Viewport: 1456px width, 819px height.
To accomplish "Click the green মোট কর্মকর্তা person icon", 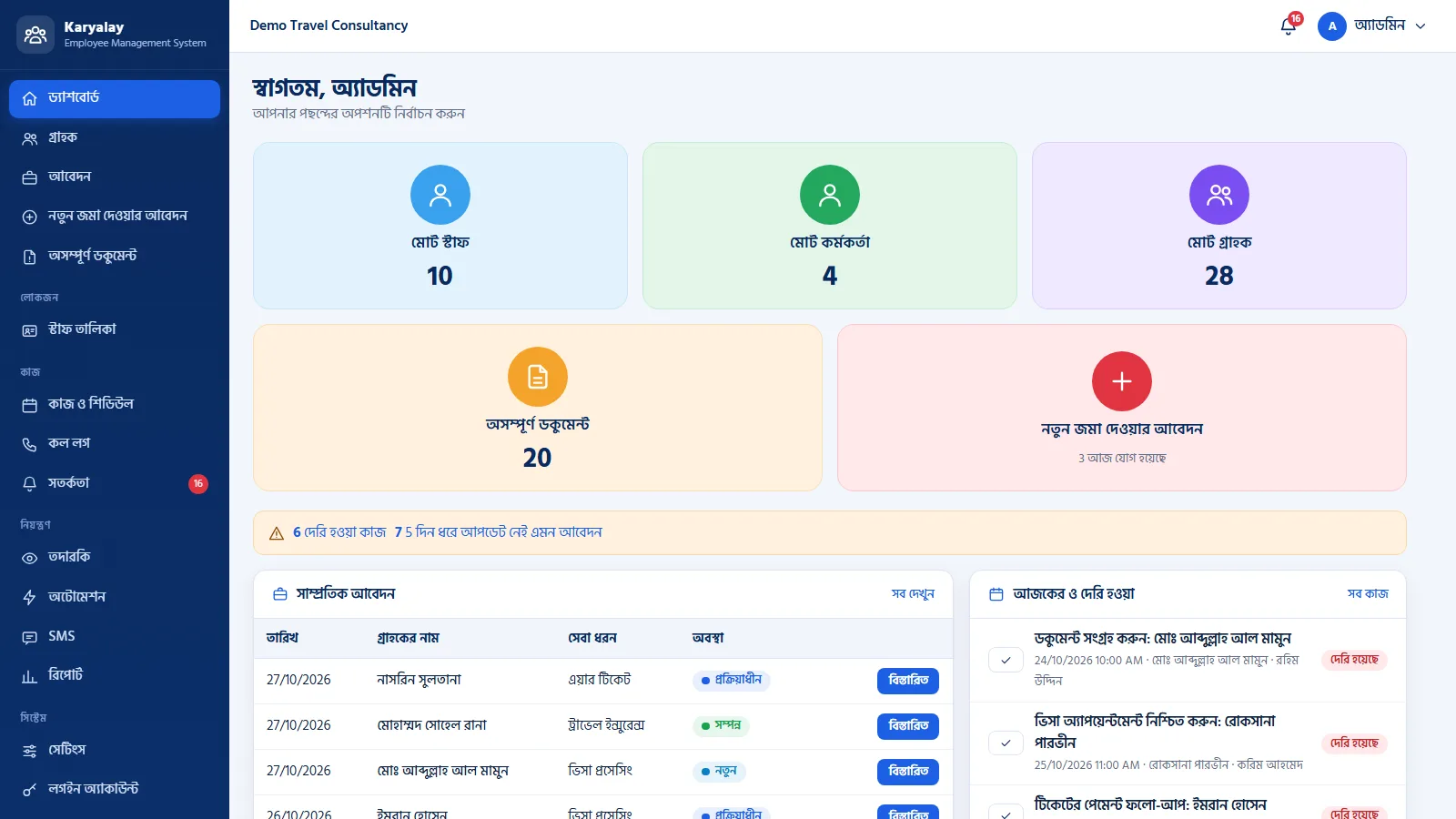I will coord(830,195).
